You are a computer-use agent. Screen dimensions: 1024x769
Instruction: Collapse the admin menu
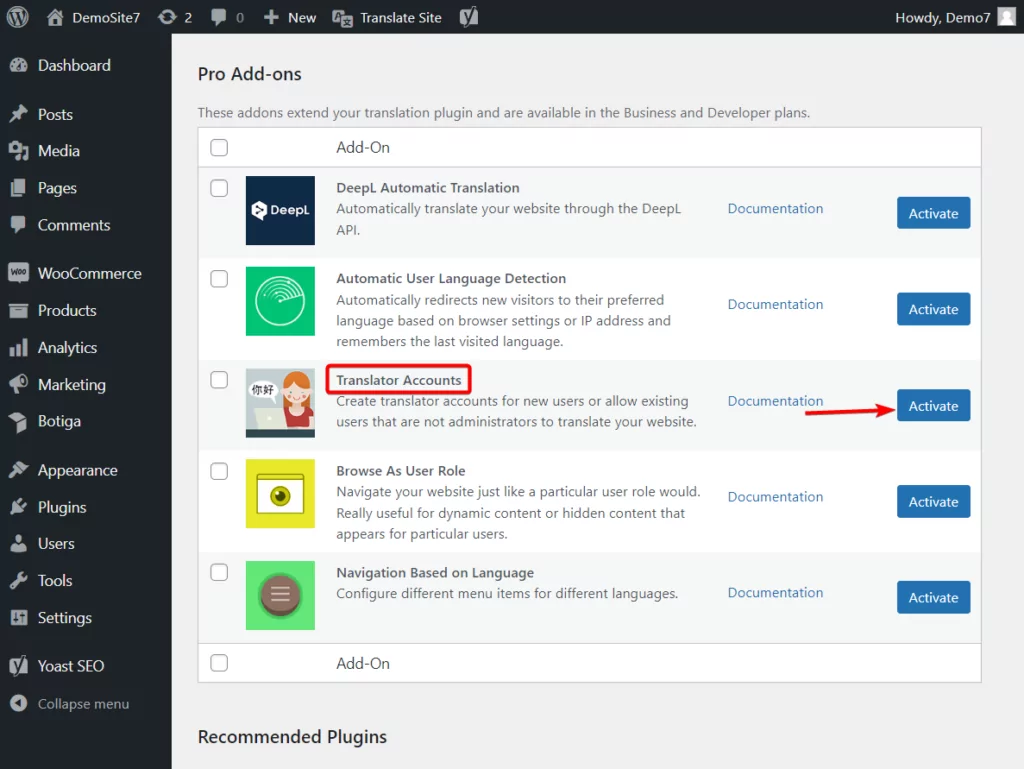tap(70, 704)
